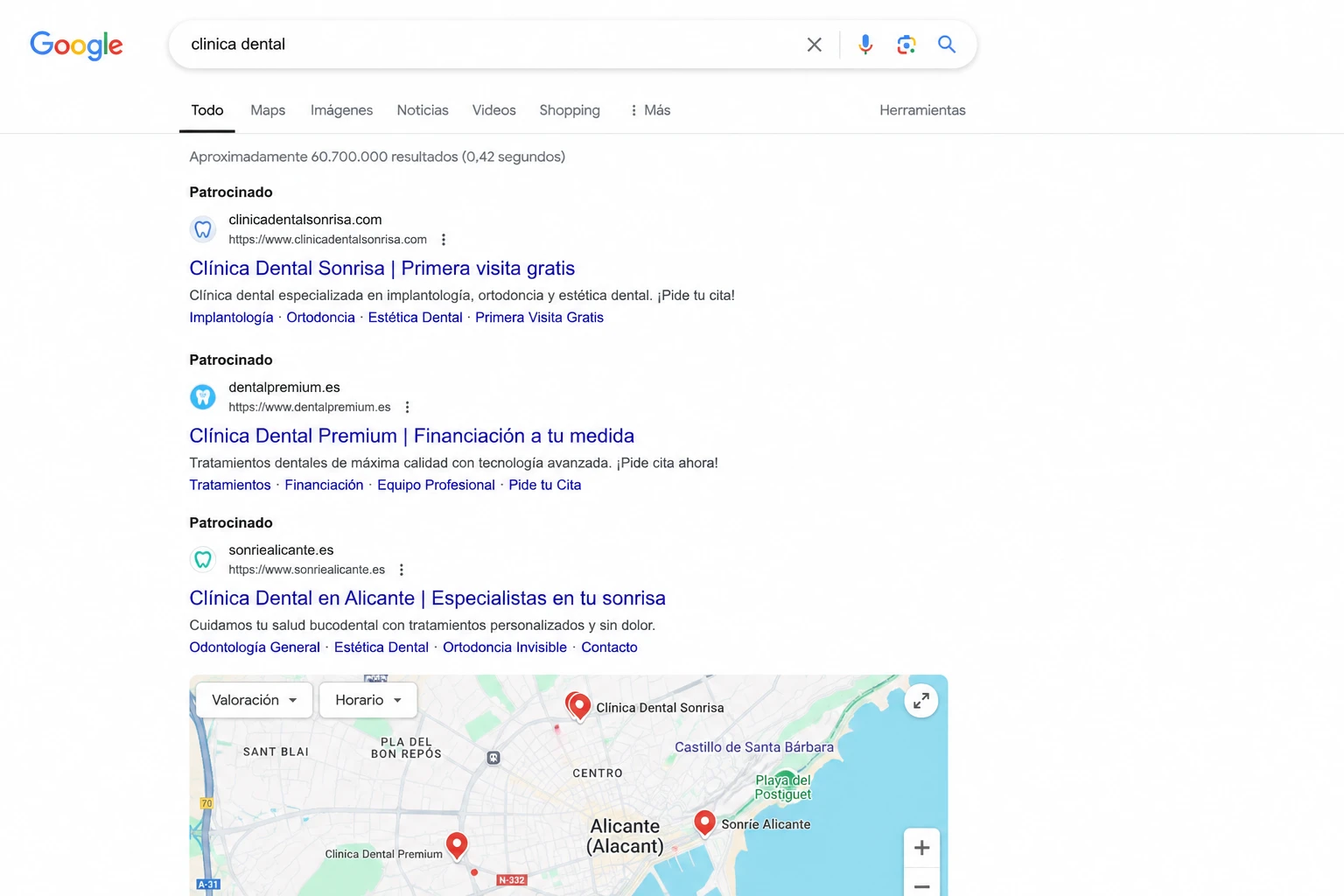Image resolution: width=1344 pixels, height=896 pixels.
Task: Click the Playa del Postiguet marker
Action: click(x=785, y=779)
